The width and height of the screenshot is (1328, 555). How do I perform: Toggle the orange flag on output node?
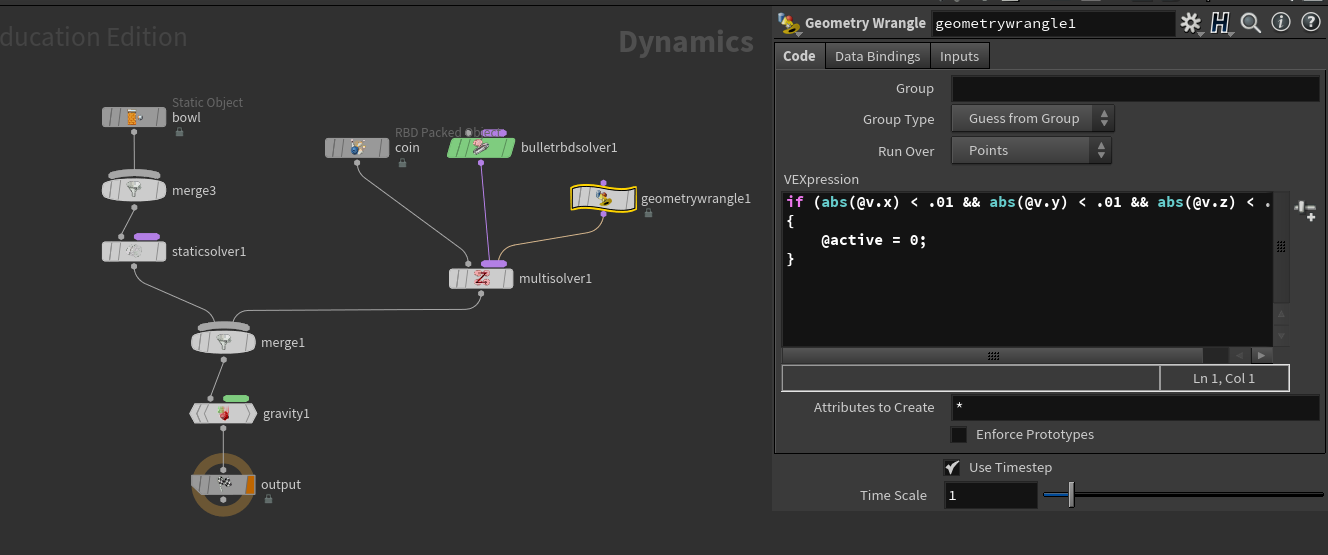tap(251, 484)
